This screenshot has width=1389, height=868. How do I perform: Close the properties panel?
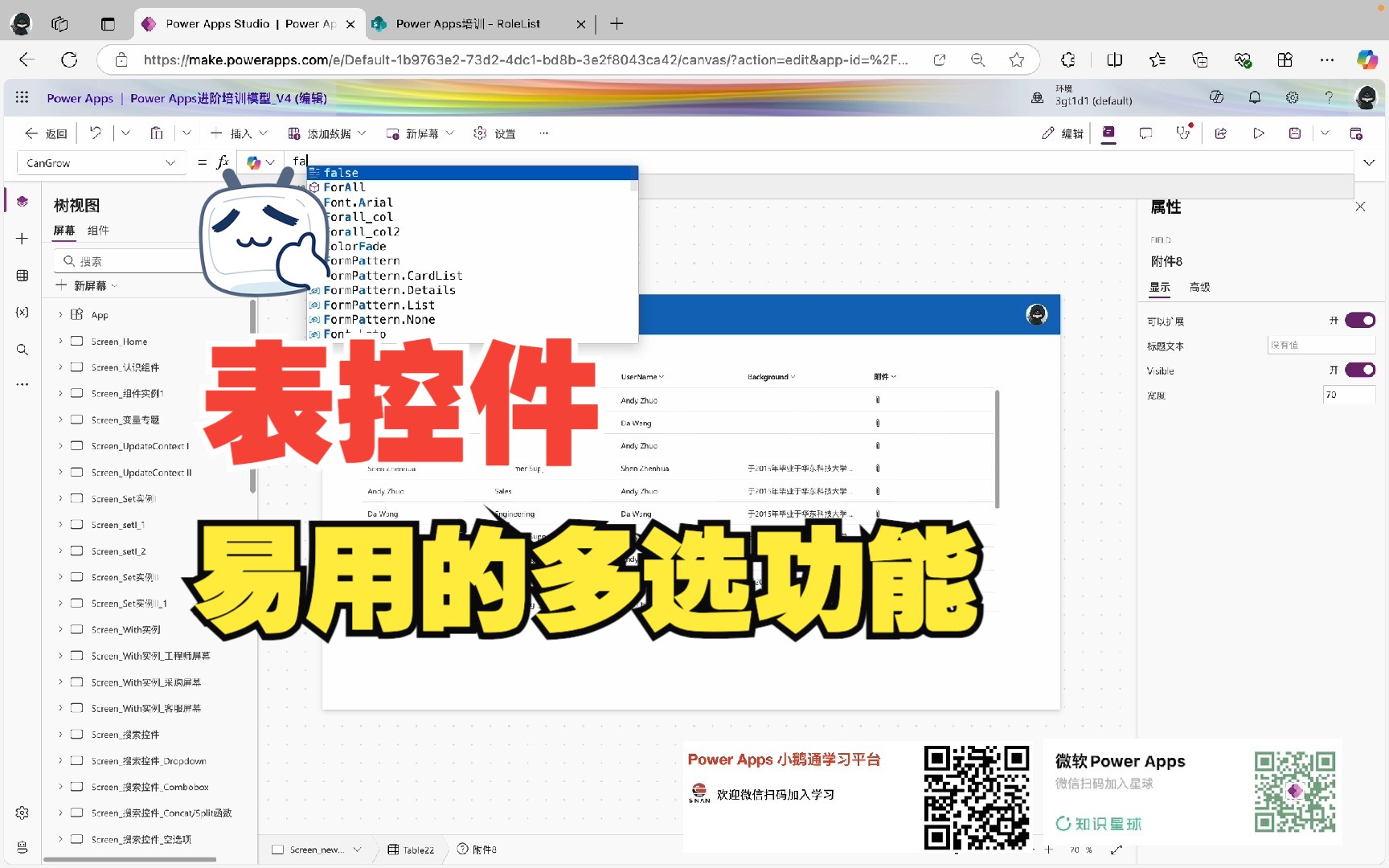(1360, 207)
